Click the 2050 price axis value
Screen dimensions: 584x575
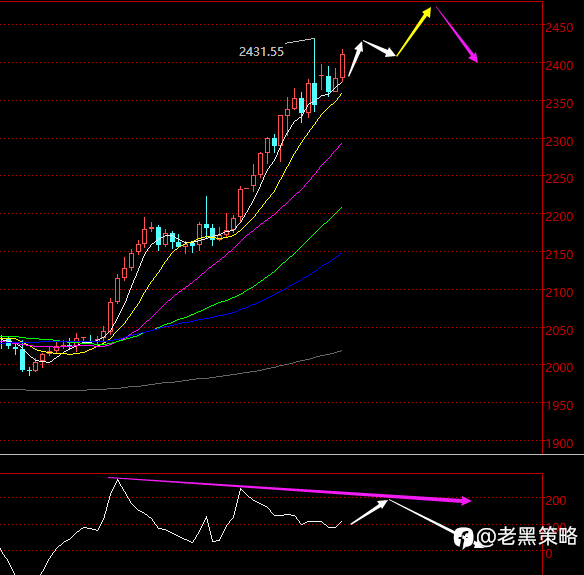[559, 331]
